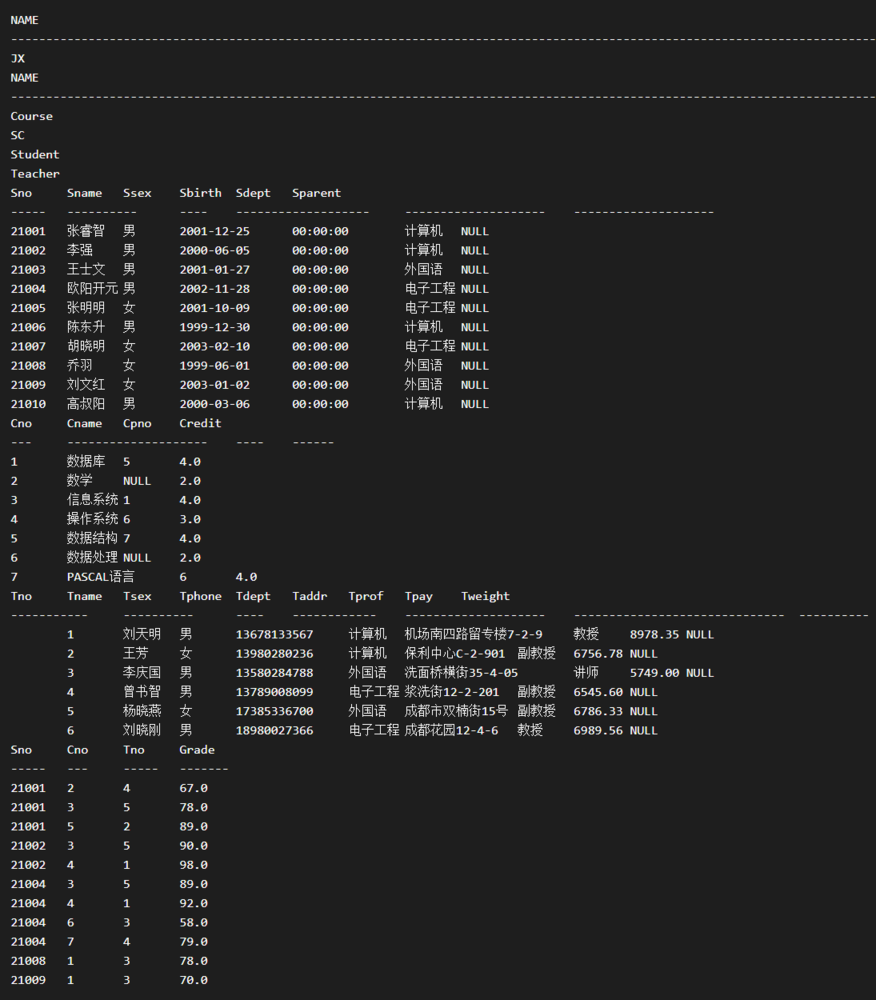Click student name 乔羽
Screen dimensions: 876x1000
tap(80, 365)
